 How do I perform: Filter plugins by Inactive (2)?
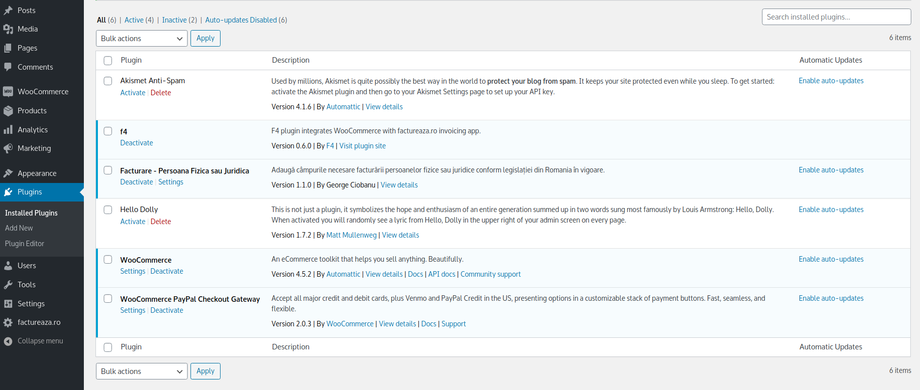point(180,20)
